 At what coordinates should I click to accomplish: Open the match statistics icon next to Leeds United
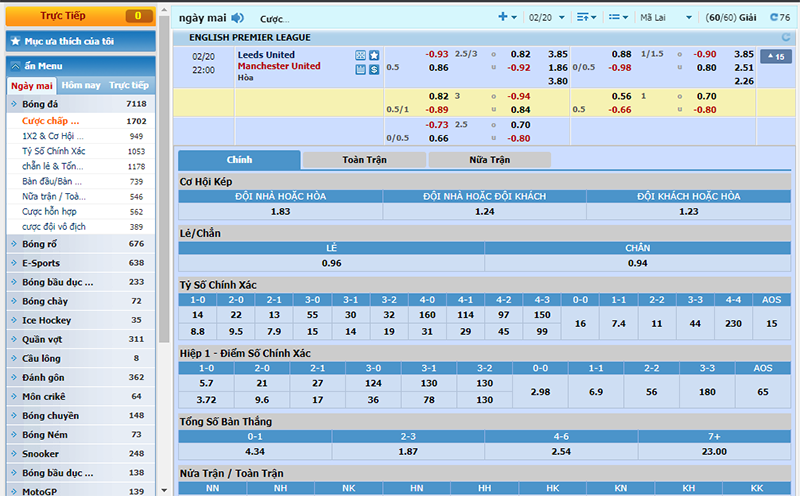(x=360, y=55)
